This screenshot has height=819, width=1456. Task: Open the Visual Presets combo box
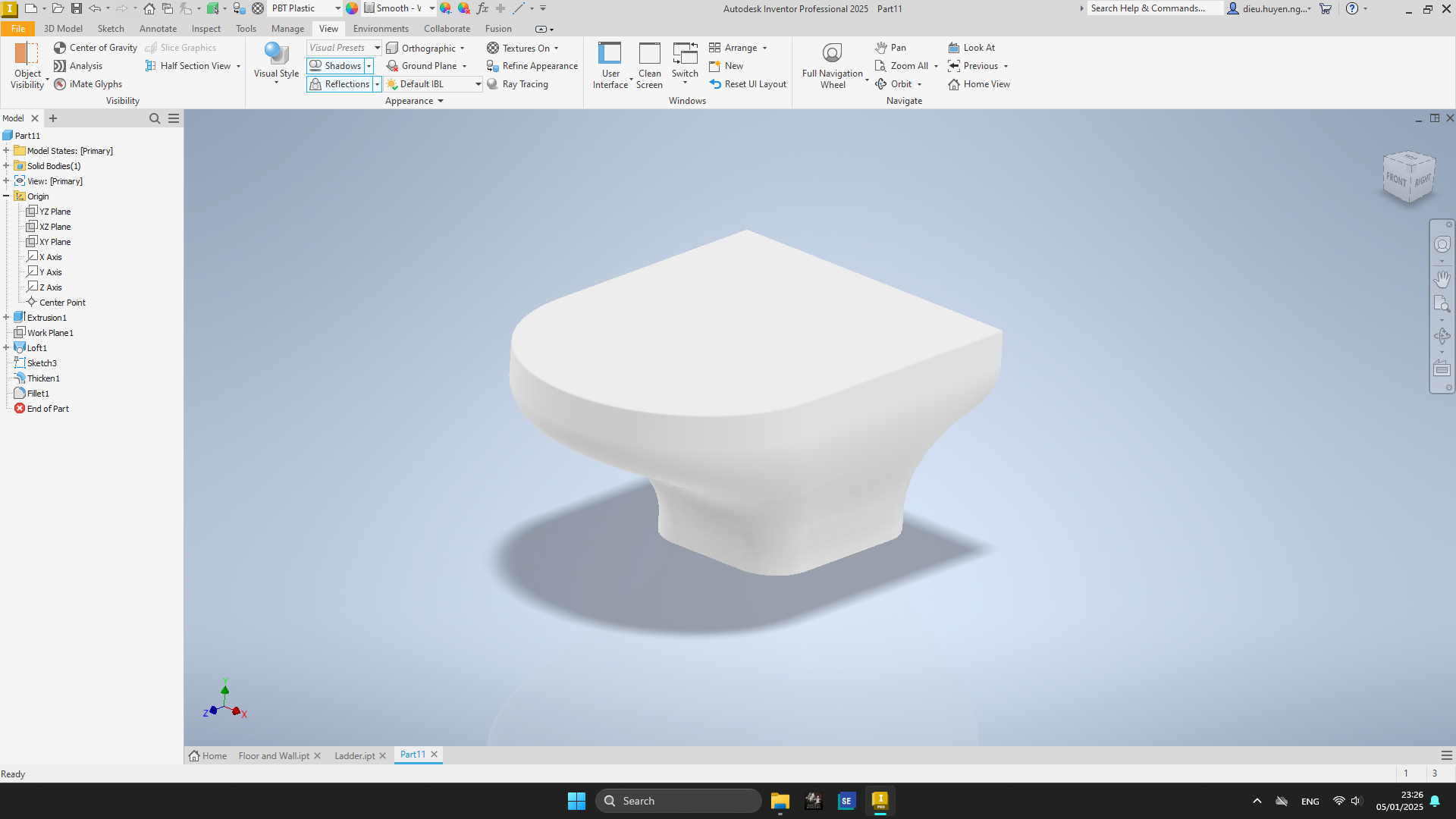(344, 48)
